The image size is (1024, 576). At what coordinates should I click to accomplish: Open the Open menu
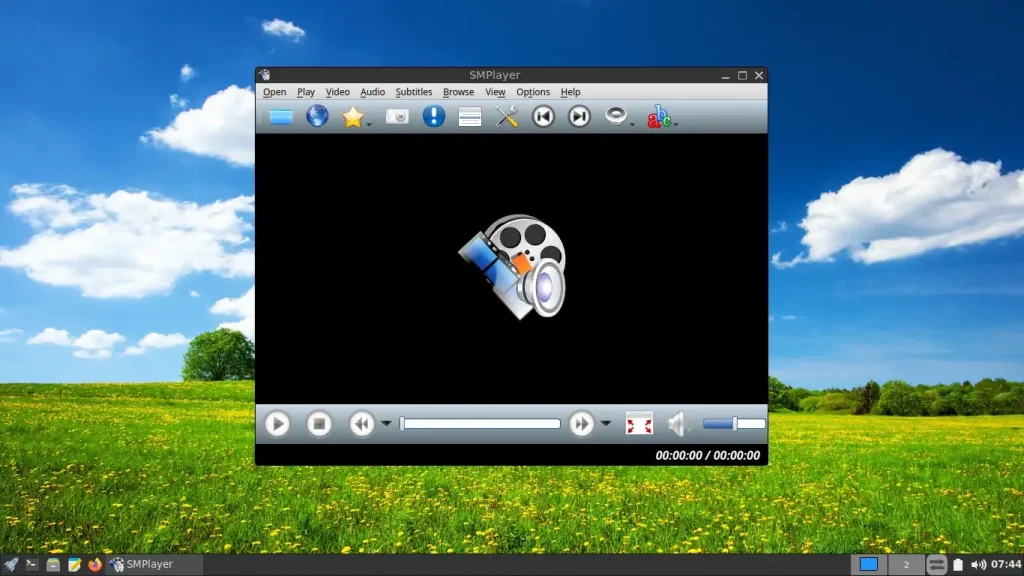(274, 92)
